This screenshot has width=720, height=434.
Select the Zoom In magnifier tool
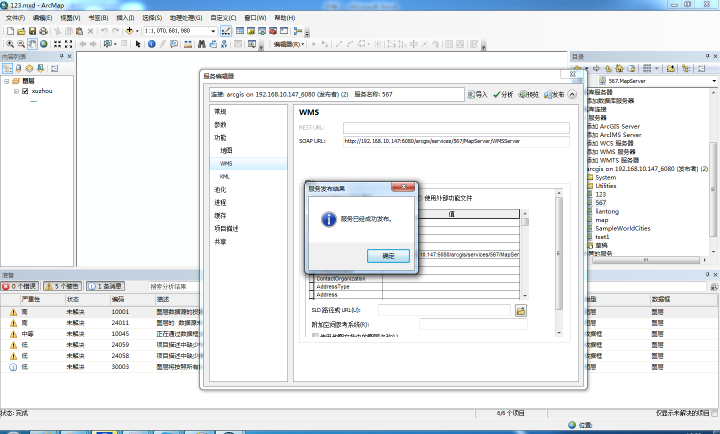tap(10, 44)
